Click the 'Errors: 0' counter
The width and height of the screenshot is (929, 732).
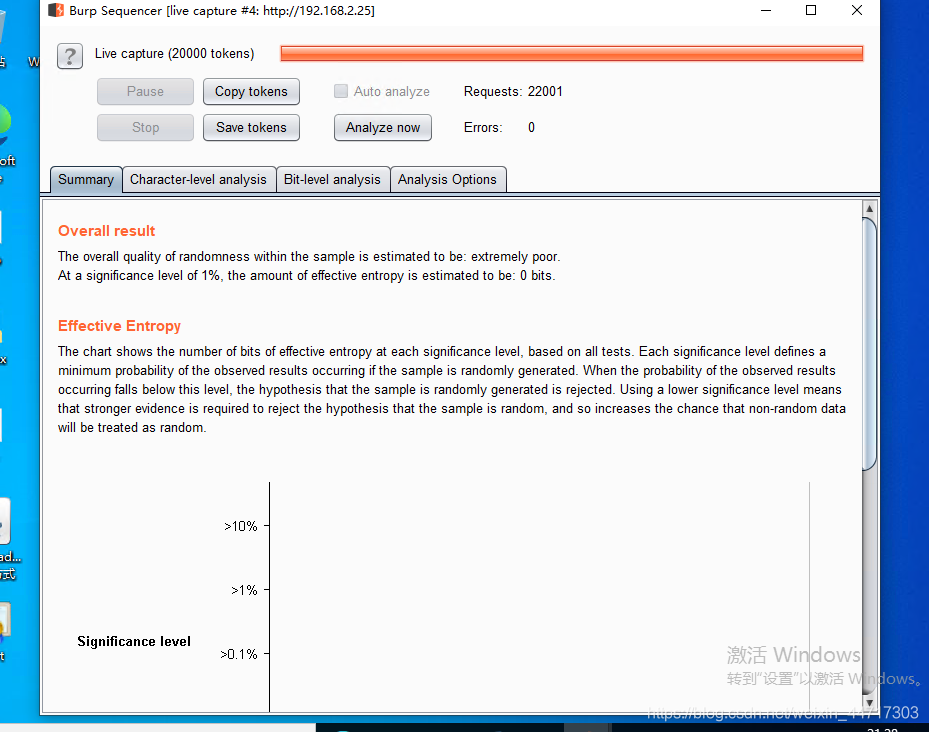tap(499, 127)
